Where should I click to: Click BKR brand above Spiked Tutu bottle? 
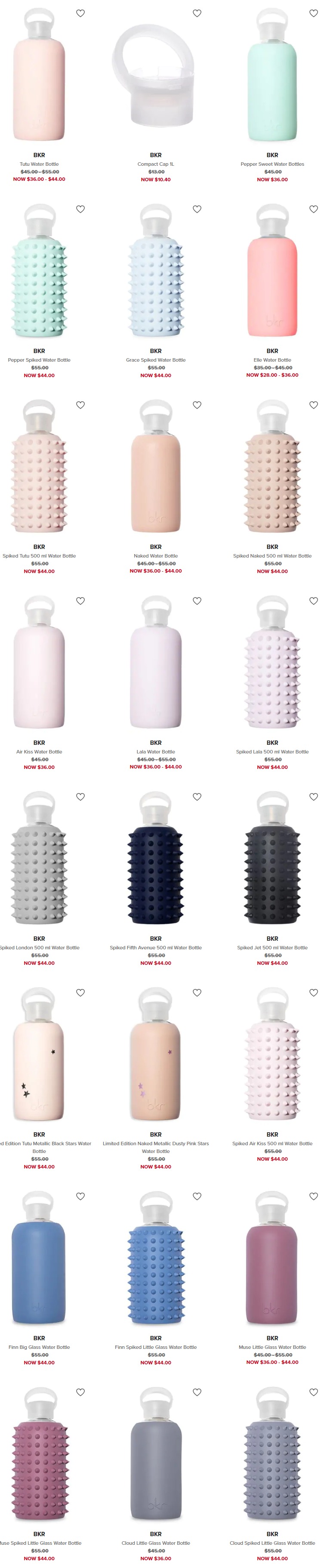pos(39,547)
